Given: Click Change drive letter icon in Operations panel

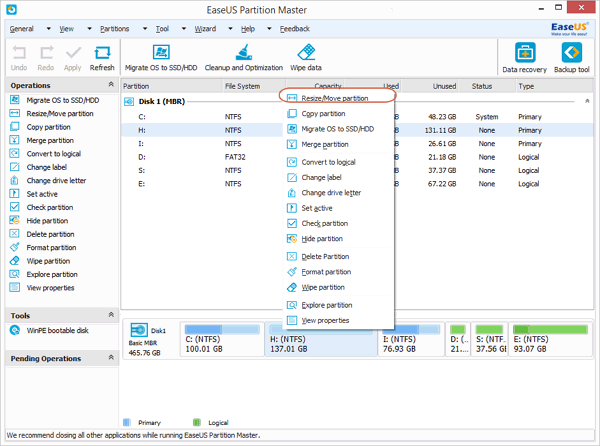Looking at the screenshot, I should click(15, 180).
